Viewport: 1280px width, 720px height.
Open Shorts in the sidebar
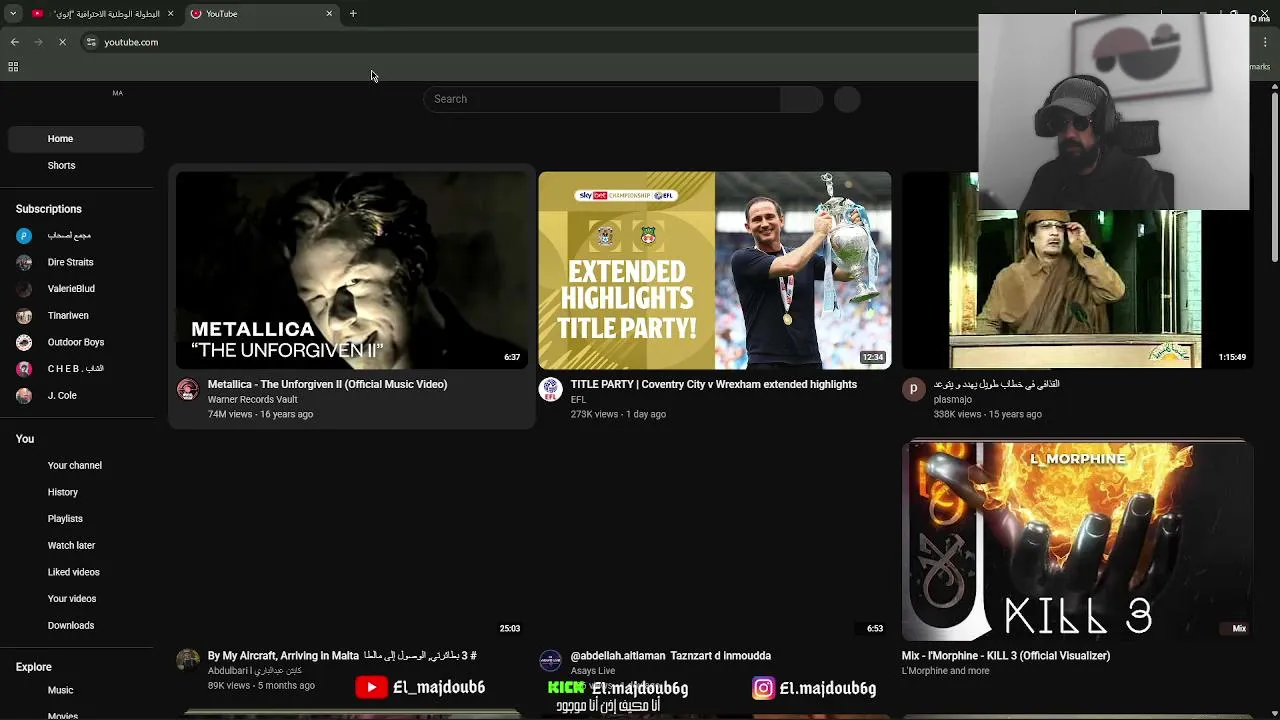coord(76,165)
